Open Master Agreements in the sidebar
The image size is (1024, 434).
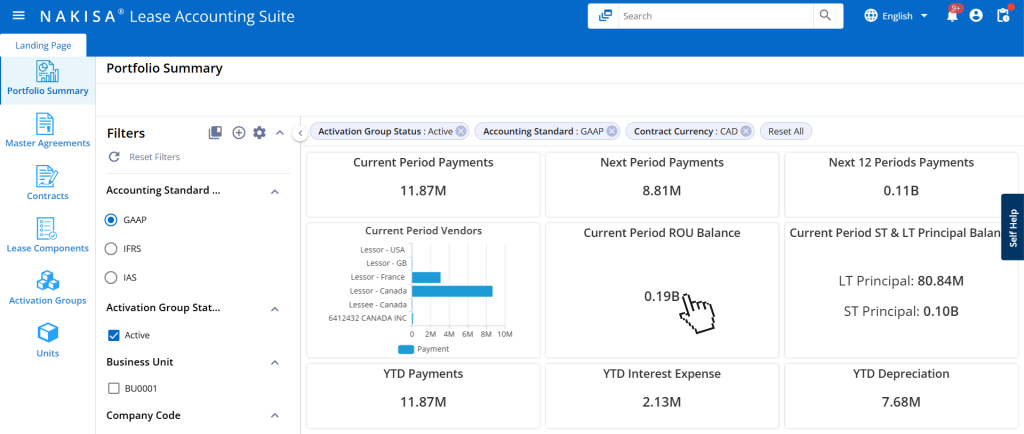pos(48,131)
